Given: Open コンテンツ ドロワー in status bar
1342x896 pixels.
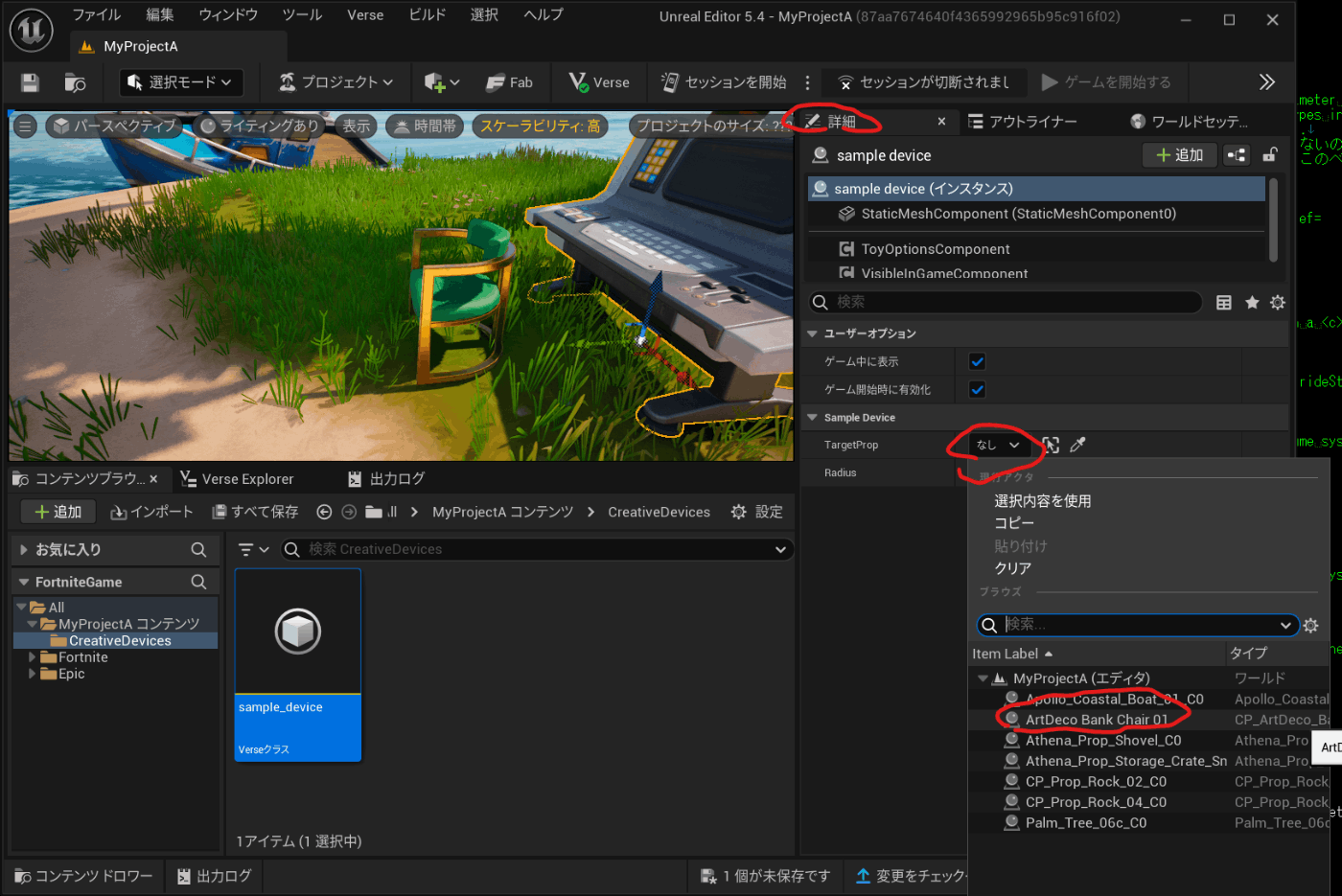Looking at the screenshot, I should tap(84, 876).
